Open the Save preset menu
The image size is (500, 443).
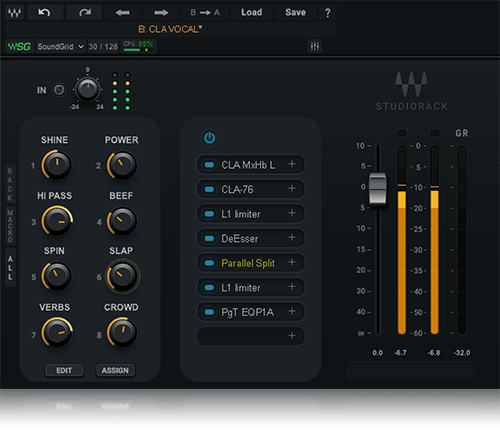295,13
